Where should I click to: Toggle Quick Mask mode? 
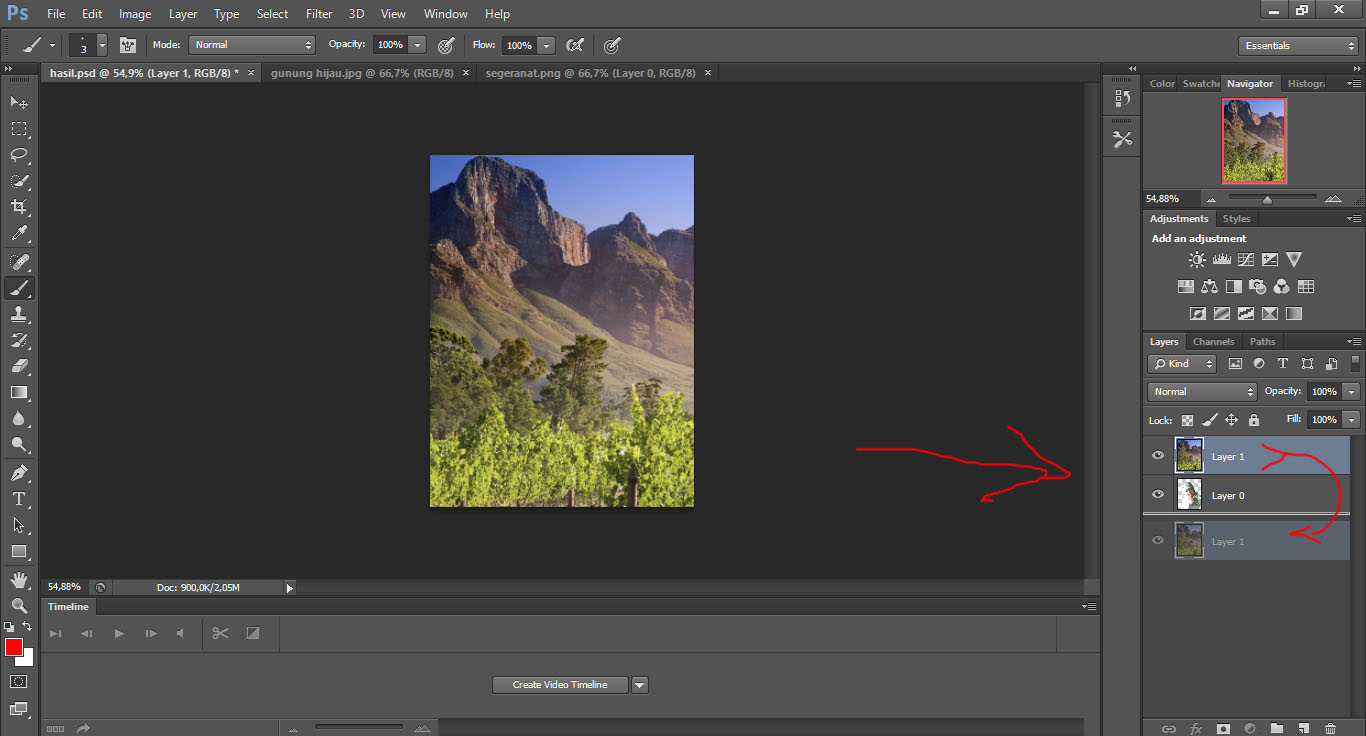pyautogui.click(x=19, y=681)
